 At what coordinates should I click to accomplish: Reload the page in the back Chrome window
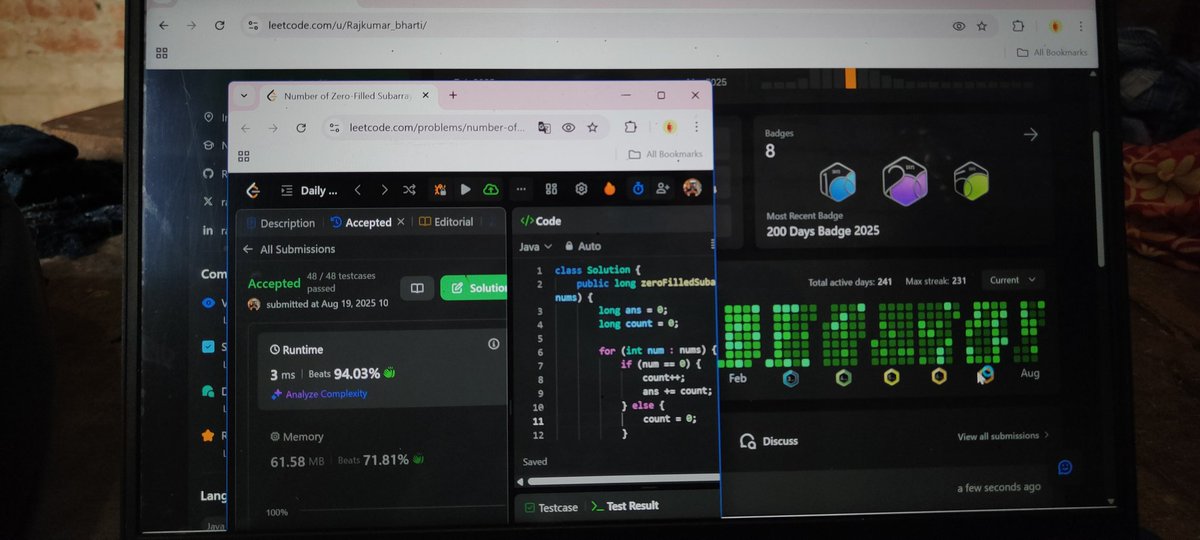218,26
